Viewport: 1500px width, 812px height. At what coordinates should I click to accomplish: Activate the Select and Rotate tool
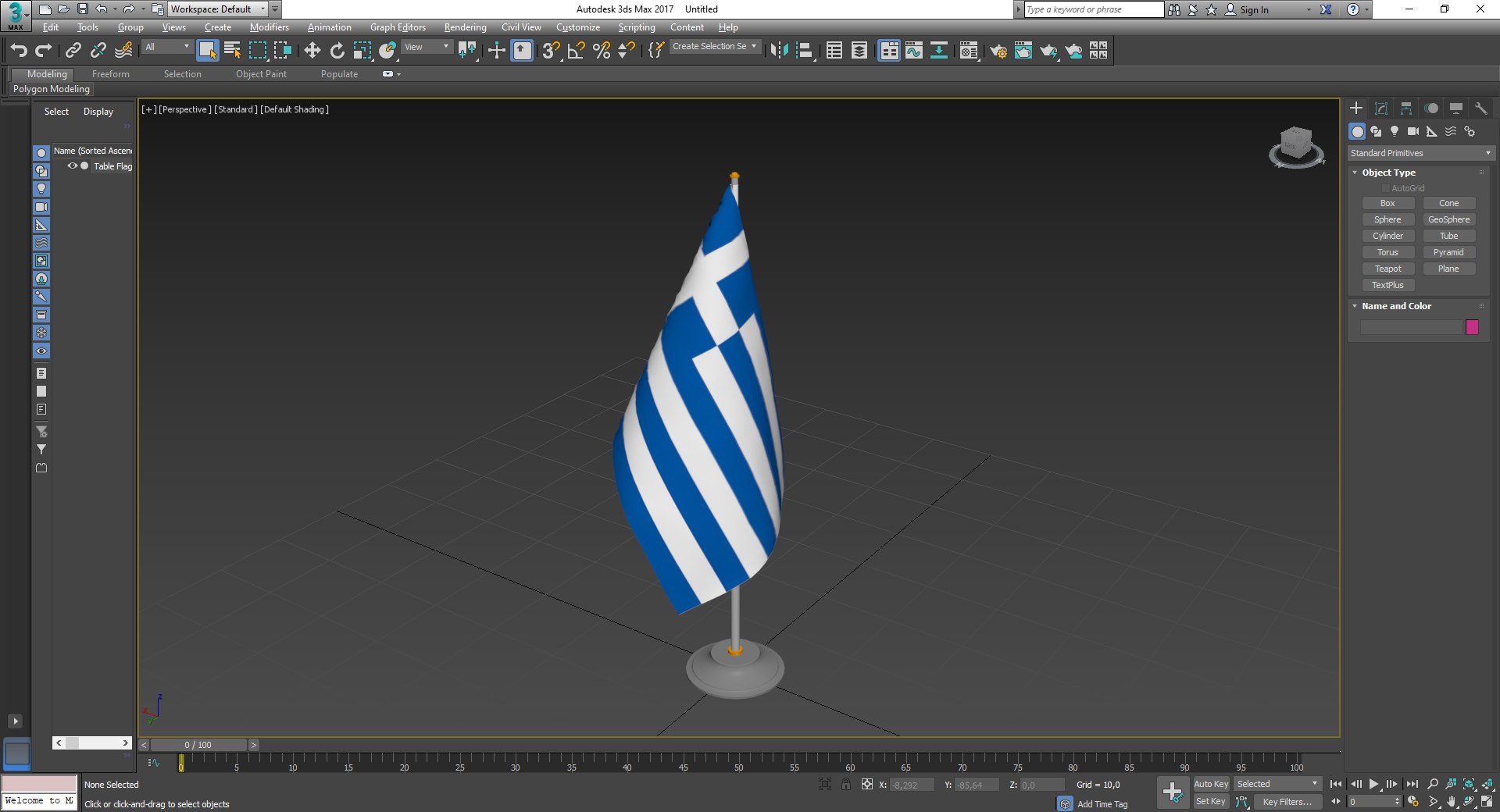tap(337, 51)
